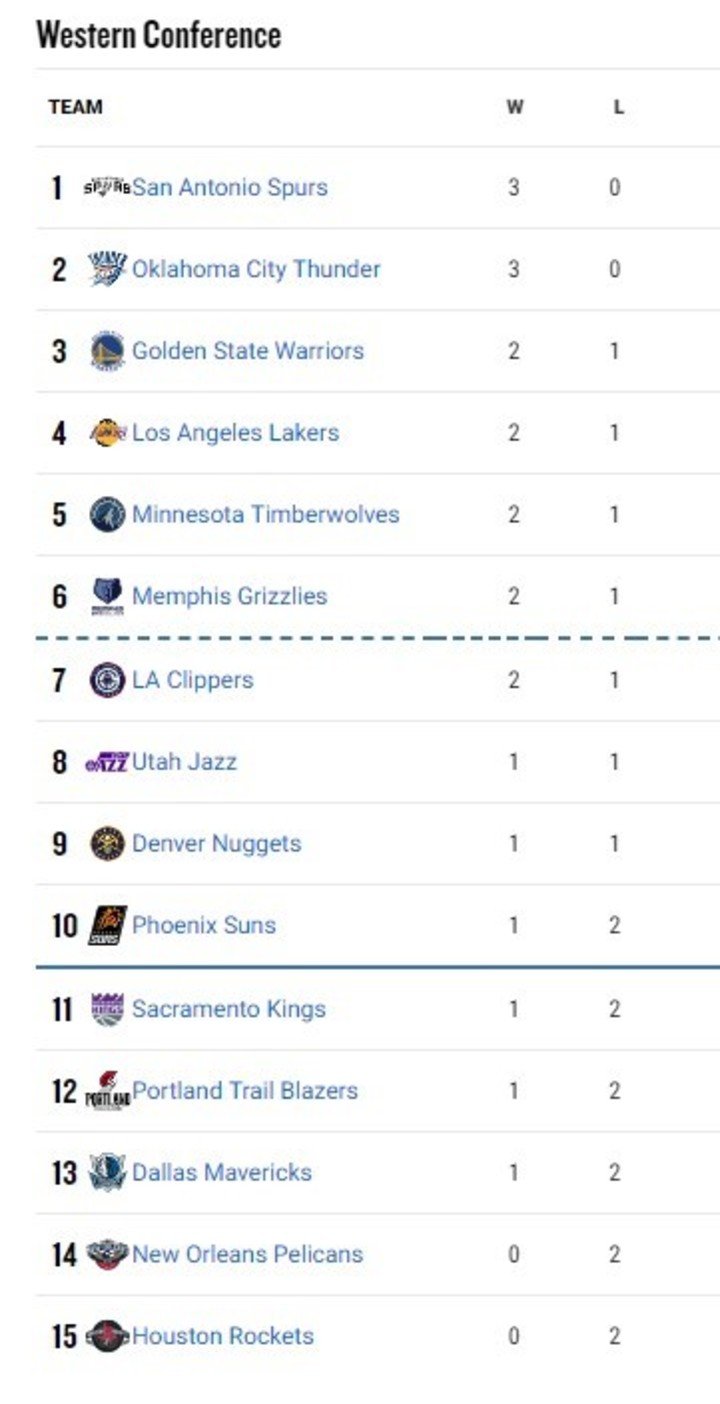Viewport: 720px width, 1404px height.
Task: Click the TEAM column header
Action: click(x=75, y=107)
